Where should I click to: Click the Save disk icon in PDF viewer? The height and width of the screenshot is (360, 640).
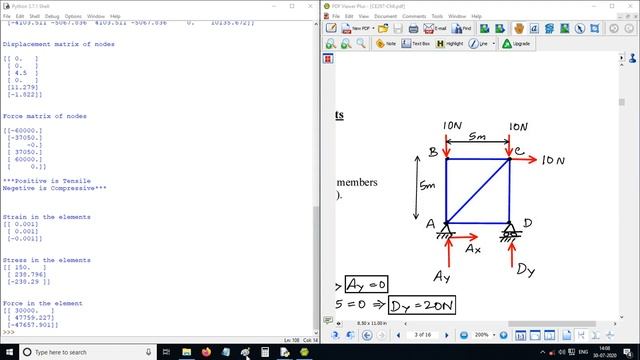tap(398, 28)
